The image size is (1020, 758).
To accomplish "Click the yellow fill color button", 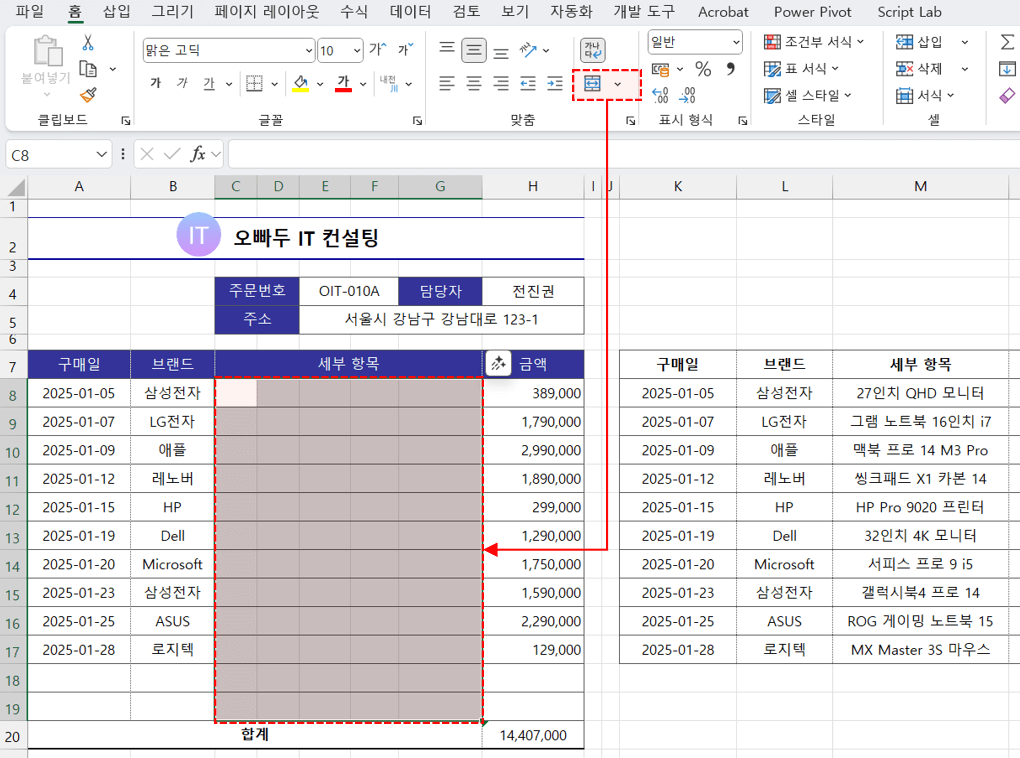I will [300, 84].
